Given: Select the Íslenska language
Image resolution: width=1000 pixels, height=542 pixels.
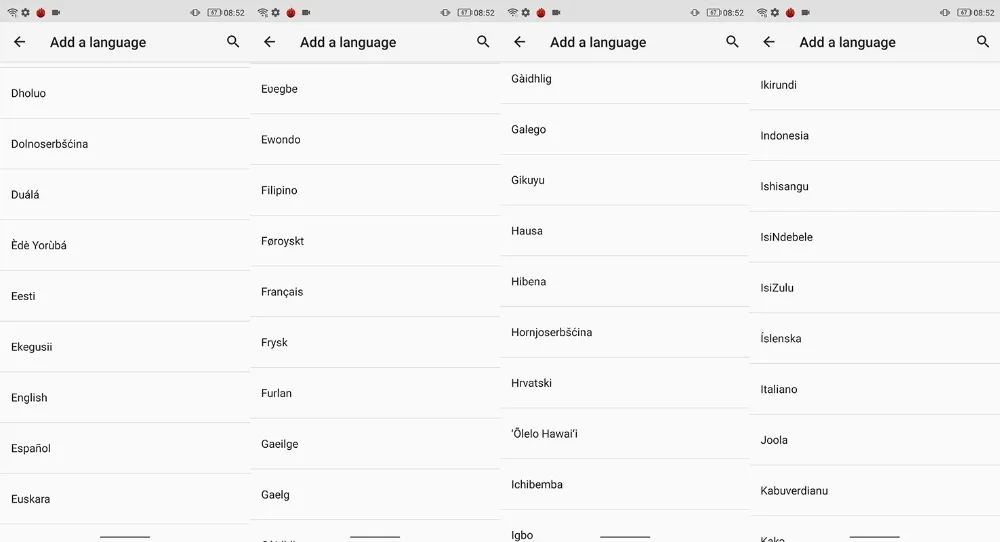Looking at the screenshot, I should pos(875,339).
